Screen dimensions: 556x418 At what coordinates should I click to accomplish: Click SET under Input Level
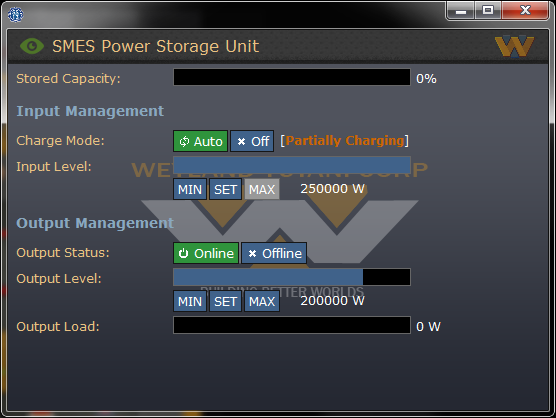[x=225, y=189]
